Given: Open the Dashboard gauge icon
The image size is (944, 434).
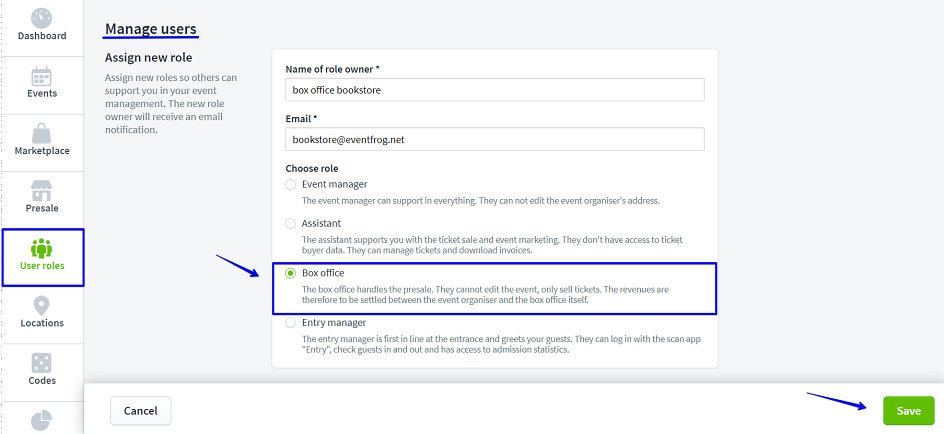Looking at the screenshot, I should click(41, 17).
